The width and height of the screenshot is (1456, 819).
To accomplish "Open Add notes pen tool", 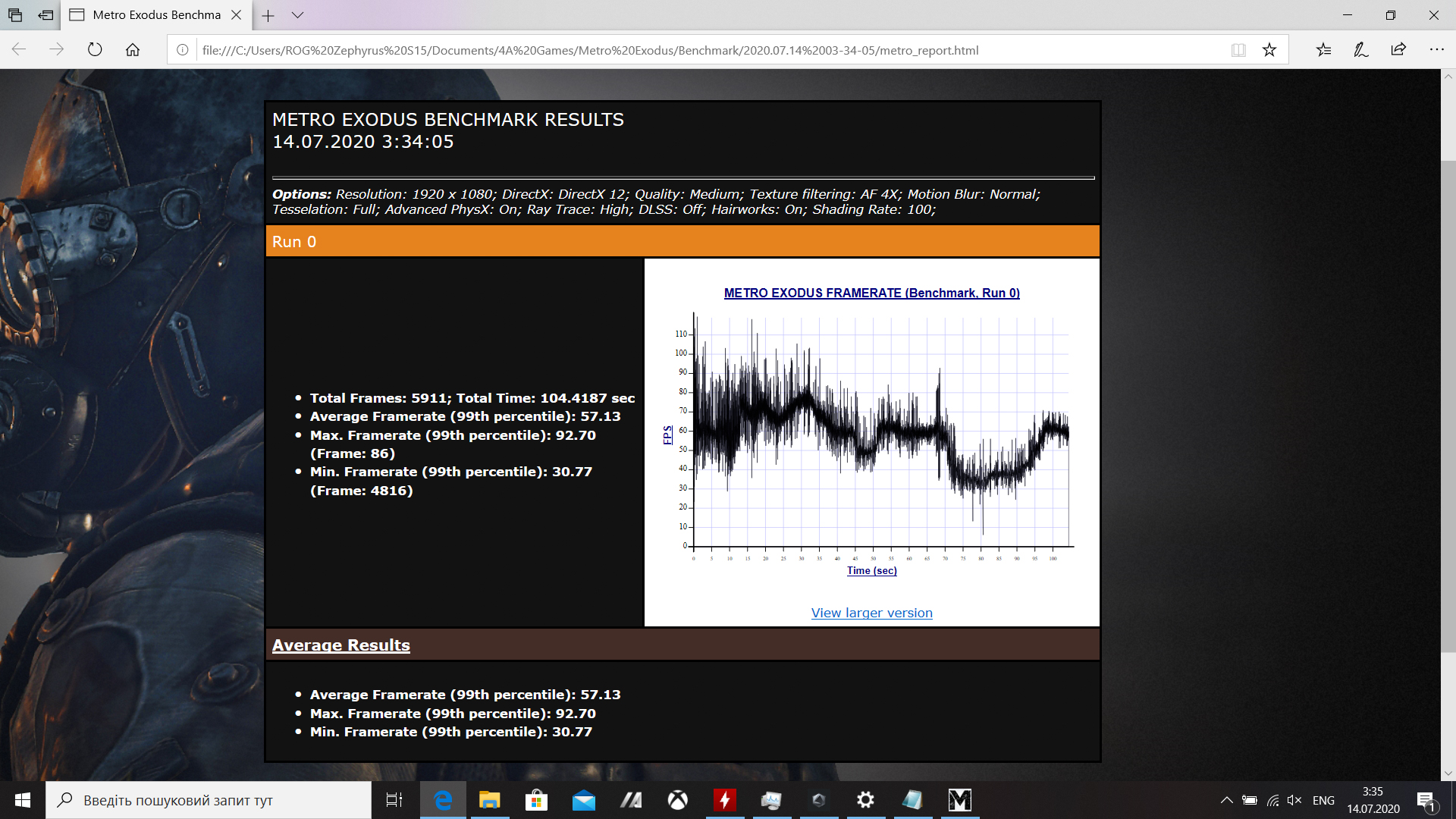I will click(x=1361, y=50).
